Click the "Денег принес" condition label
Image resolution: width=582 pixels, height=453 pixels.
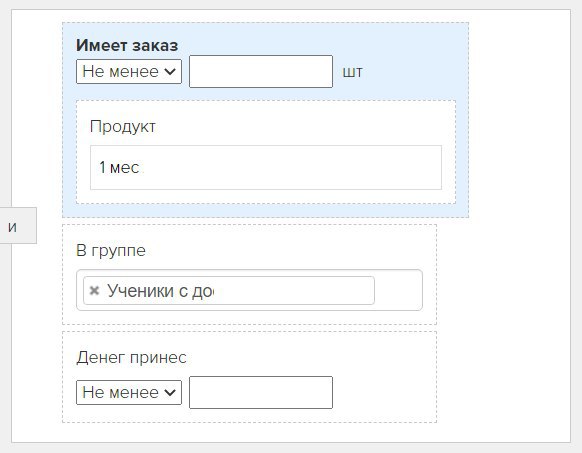[x=131, y=358]
